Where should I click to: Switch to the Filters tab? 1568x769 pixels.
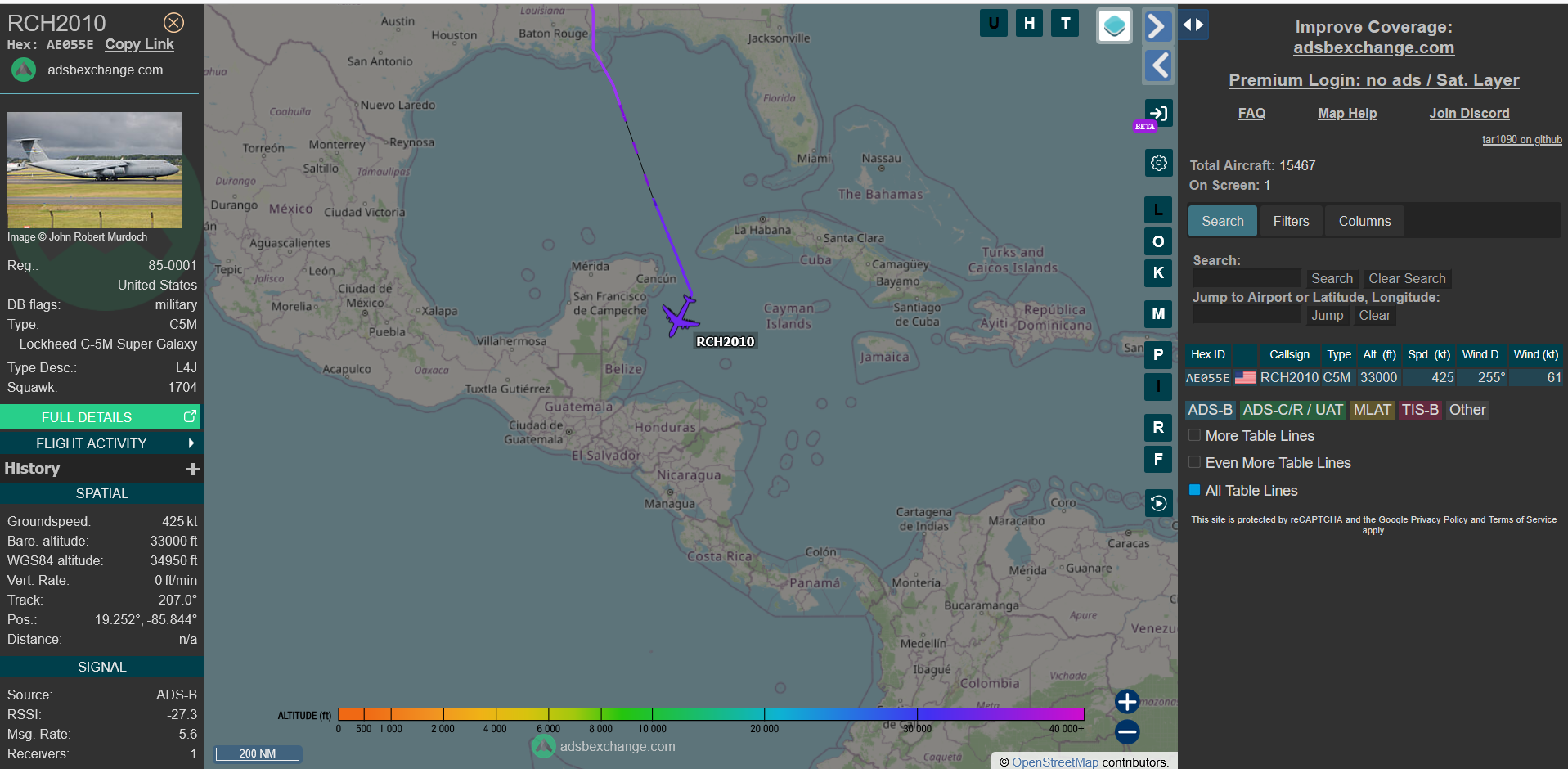click(1291, 221)
